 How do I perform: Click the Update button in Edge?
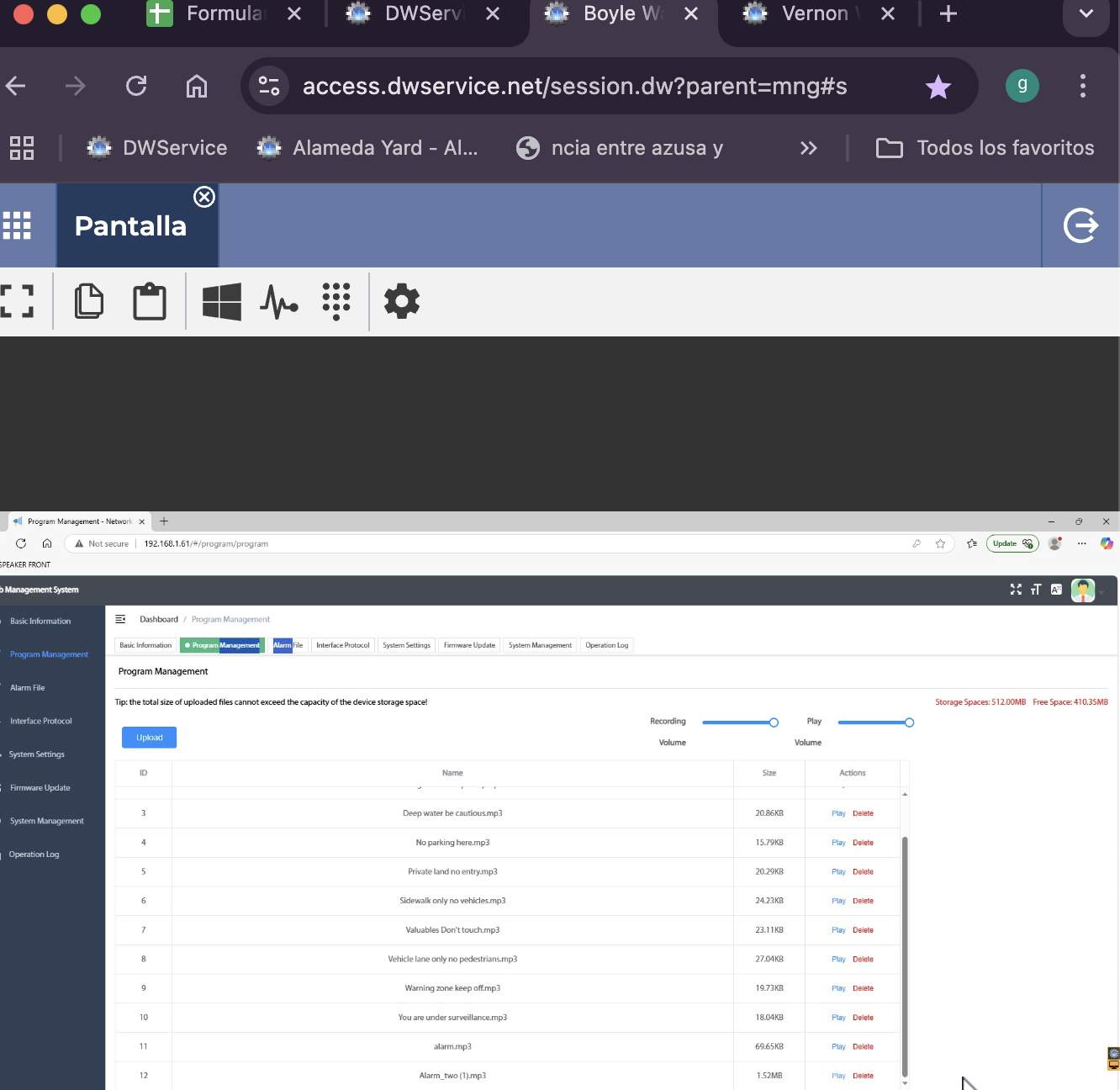coord(1012,543)
